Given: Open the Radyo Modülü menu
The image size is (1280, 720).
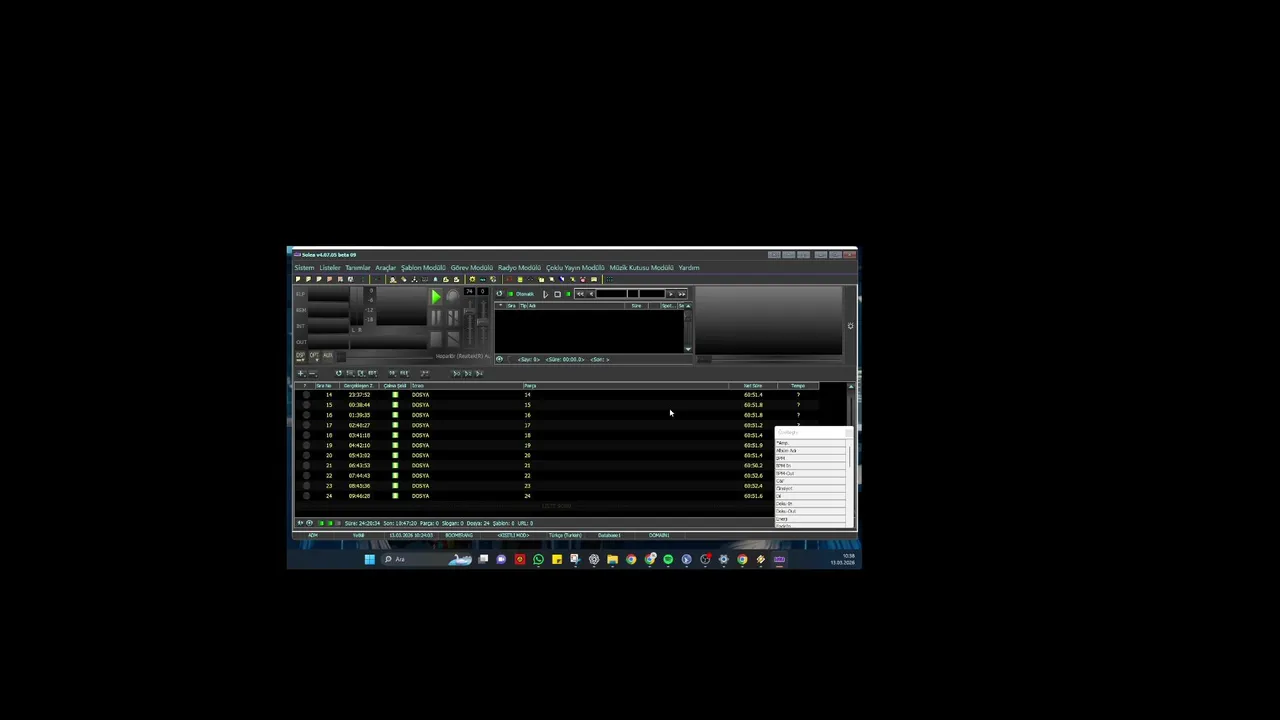Looking at the screenshot, I should point(519,268).
